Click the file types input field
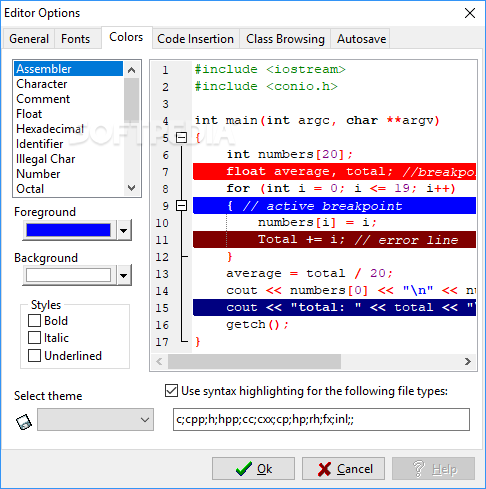The image size is (486, 489). click(321, 419)
